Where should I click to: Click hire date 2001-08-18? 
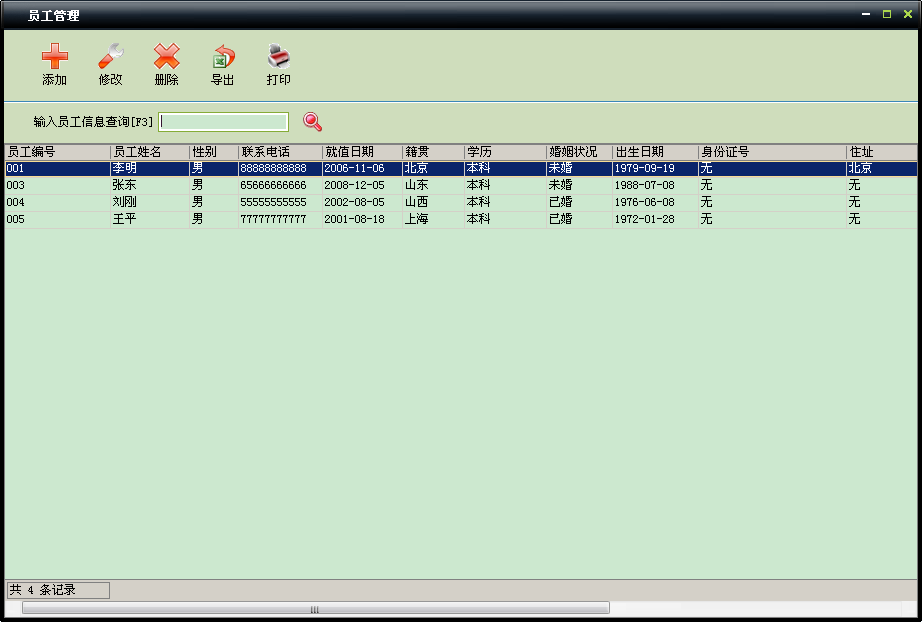354,219
